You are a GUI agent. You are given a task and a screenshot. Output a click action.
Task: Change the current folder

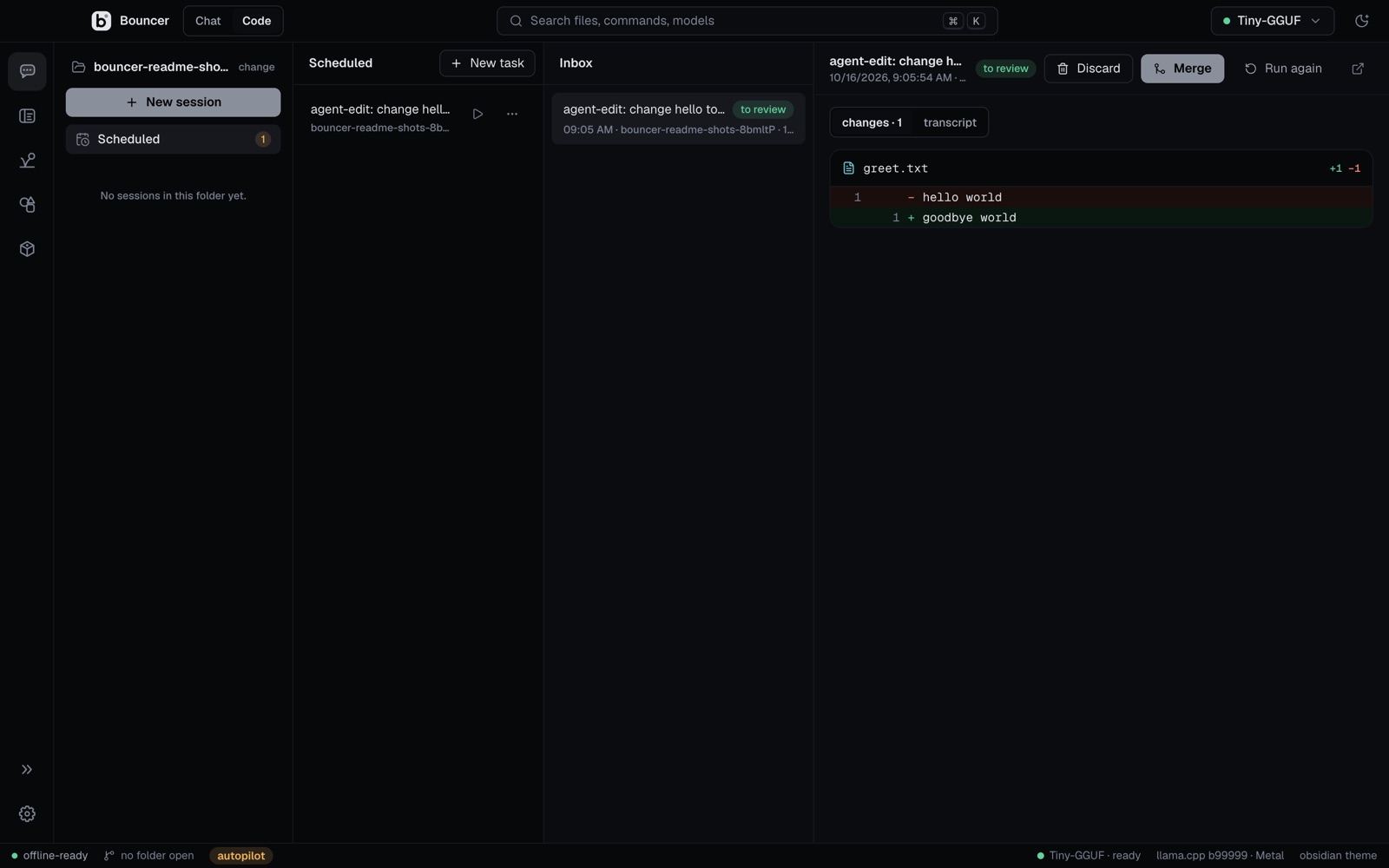[256, 67]
